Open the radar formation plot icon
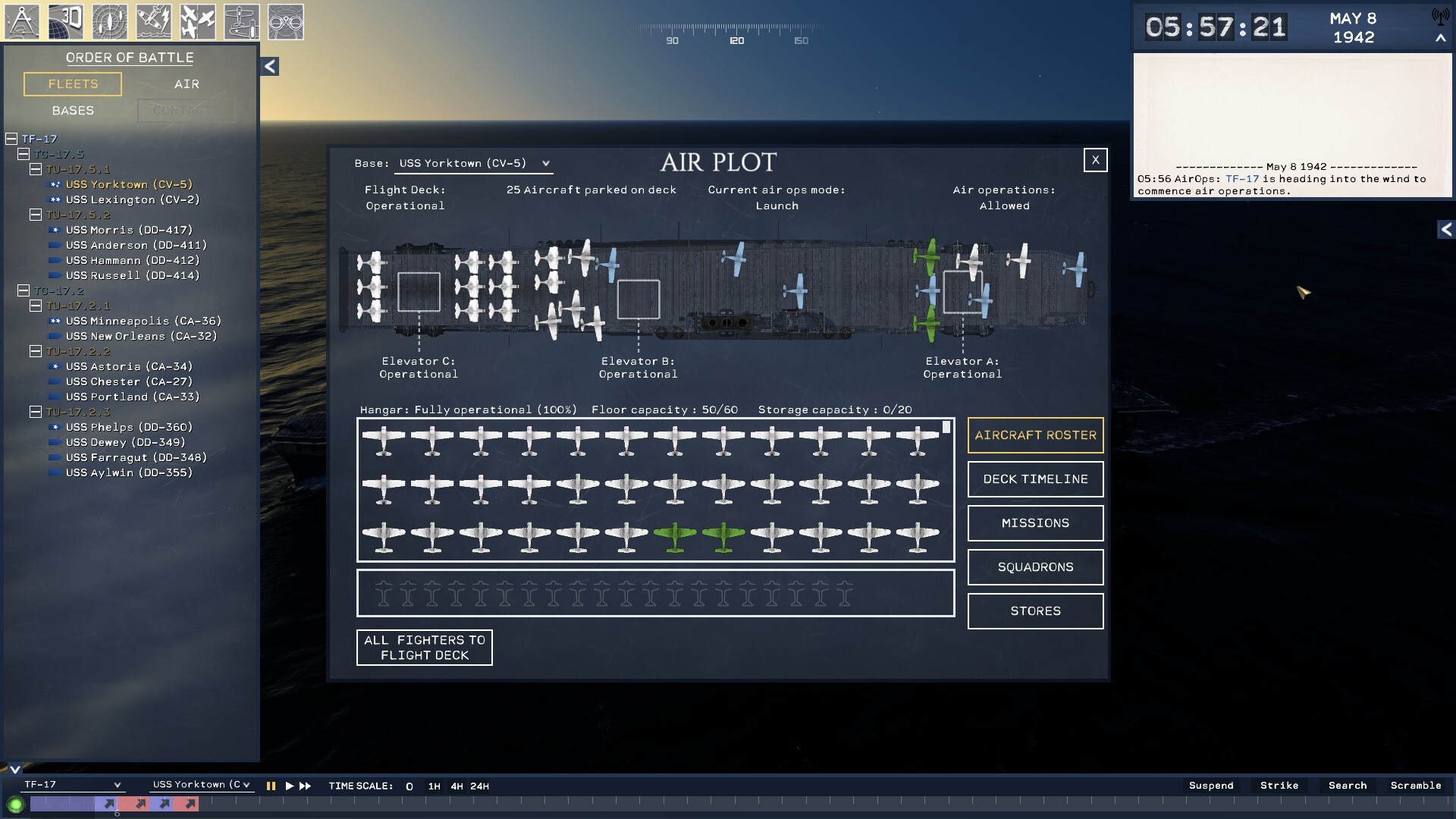 [110, 21]
